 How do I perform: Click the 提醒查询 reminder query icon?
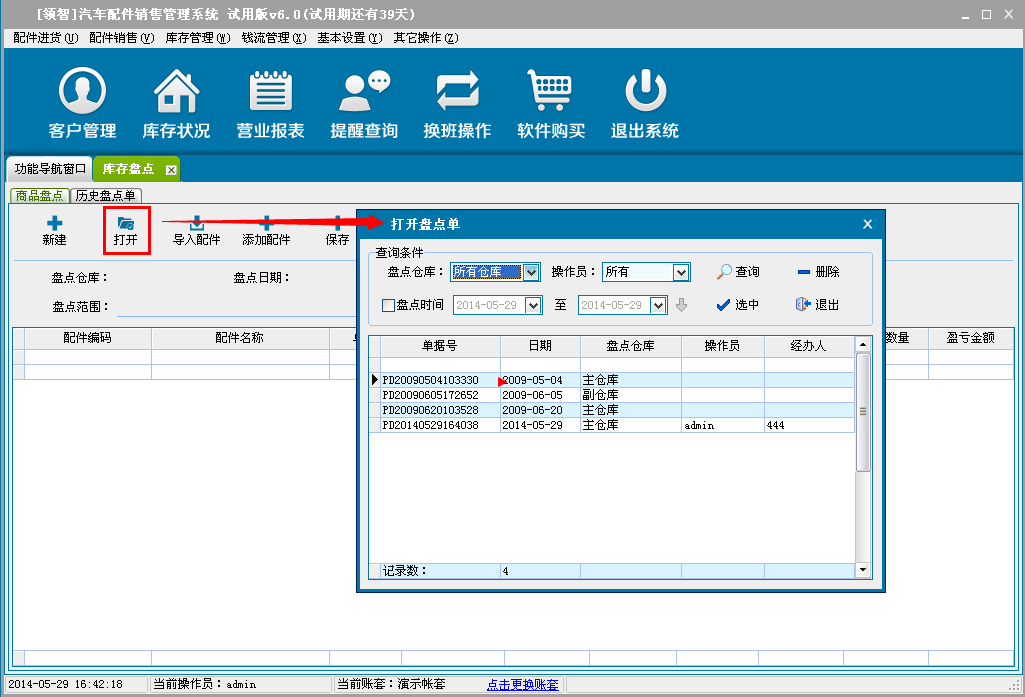point(364,93)
